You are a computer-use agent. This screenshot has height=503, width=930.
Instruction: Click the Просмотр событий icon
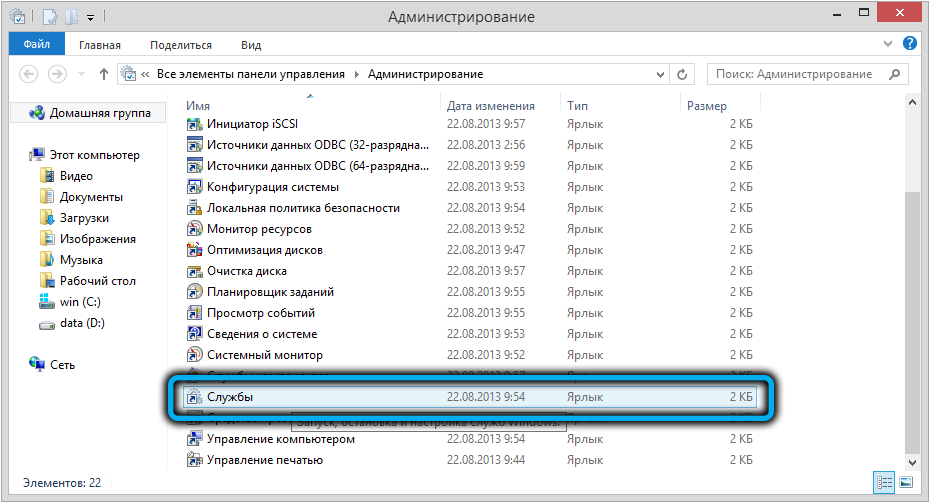[x=196, y=313]
